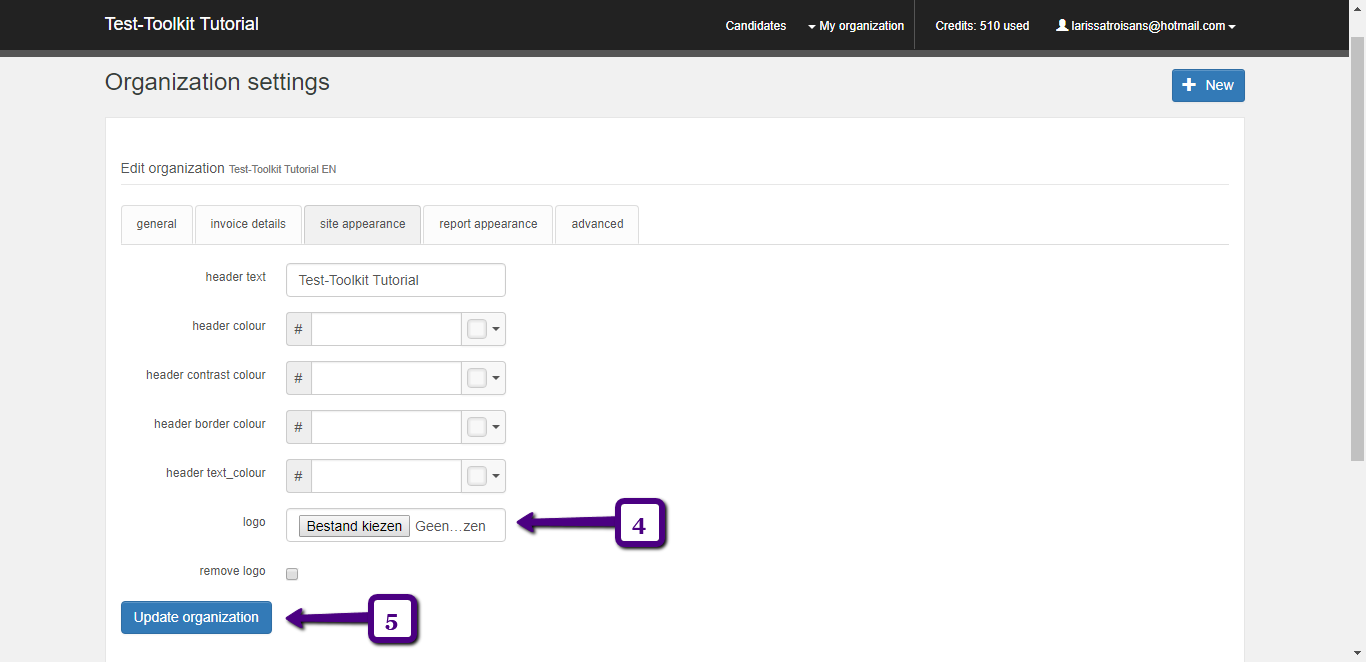The image size is (1366, 662).
Task: Open the Candidates link in navbar
Action: pyautogui.click(x=756, y=26)
